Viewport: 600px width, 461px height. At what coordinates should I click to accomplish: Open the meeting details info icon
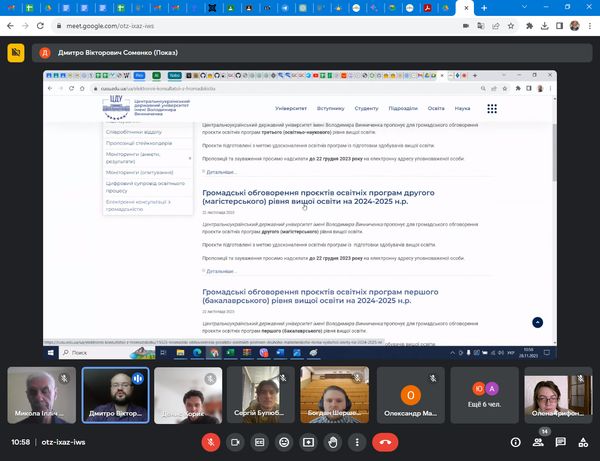pyautogui.click(x=516, y=441)
